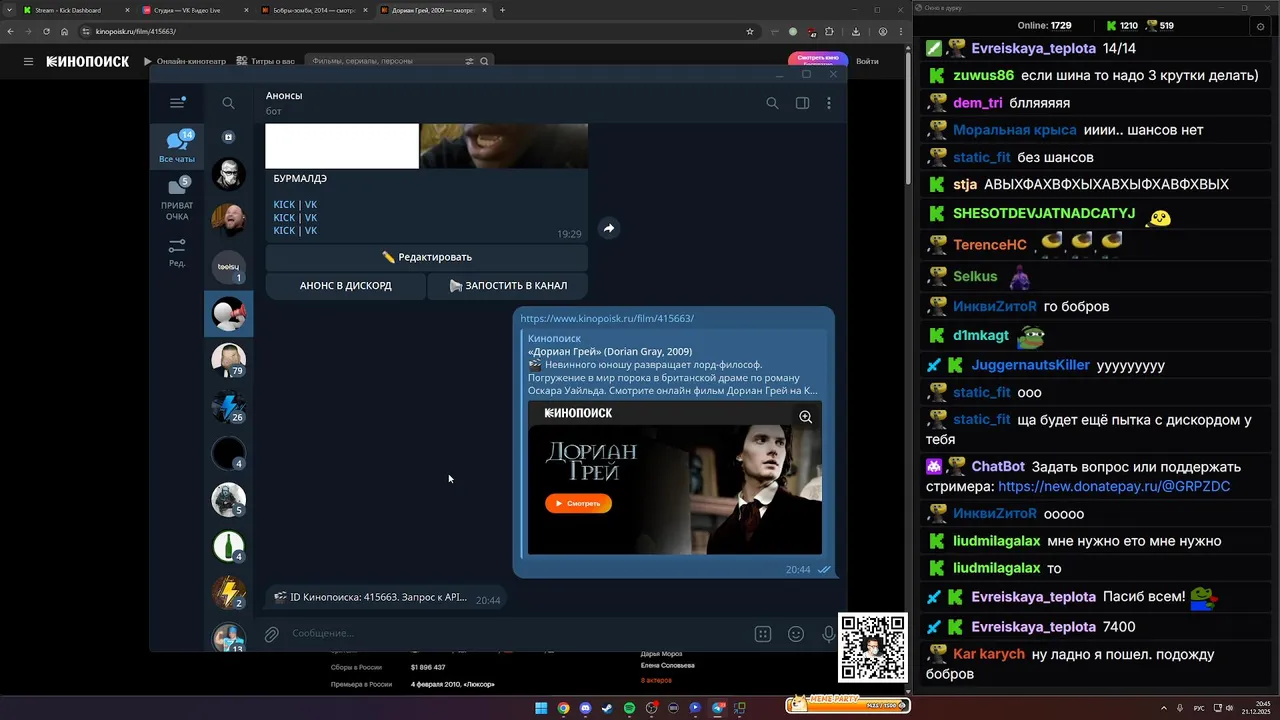Open the green bottle avatar chat

[229, 546]
